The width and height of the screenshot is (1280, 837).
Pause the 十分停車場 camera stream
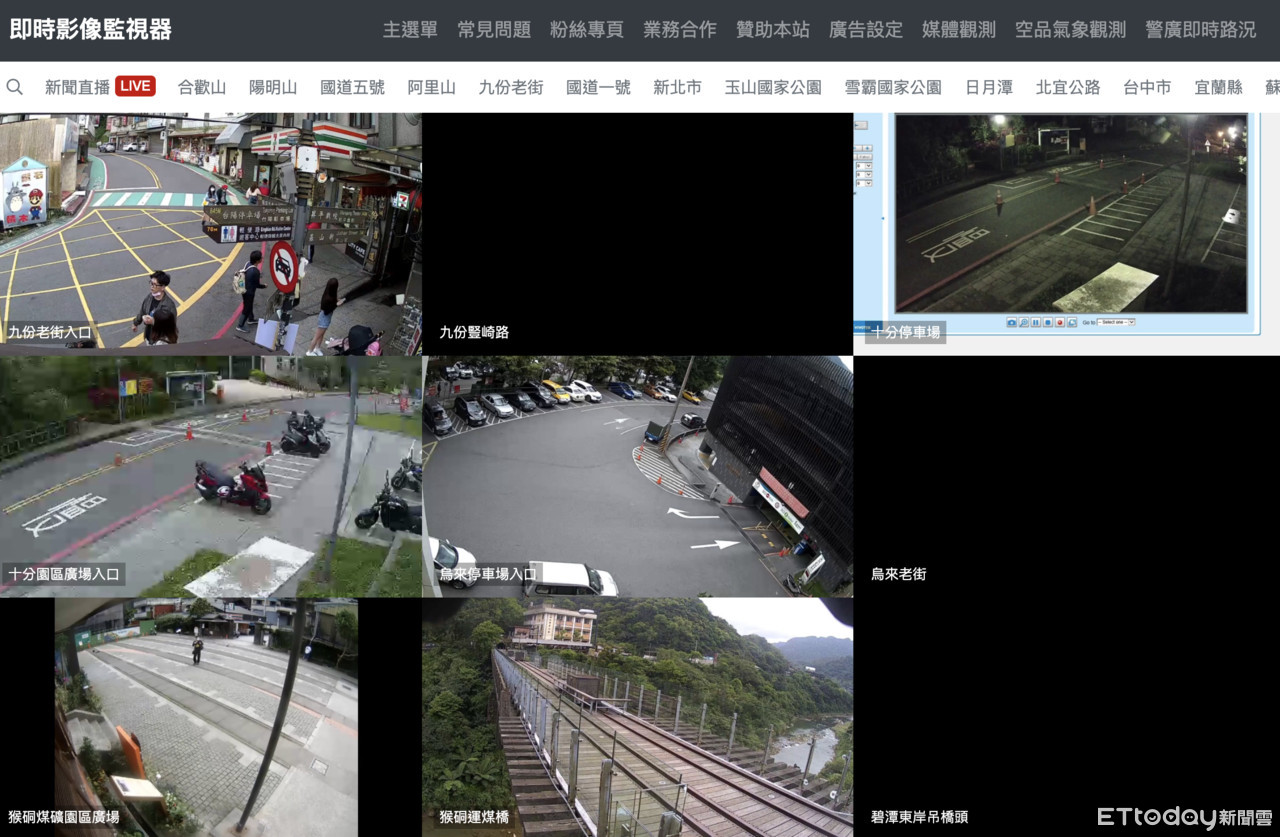pyautogui.click(x=1036, y=322)
